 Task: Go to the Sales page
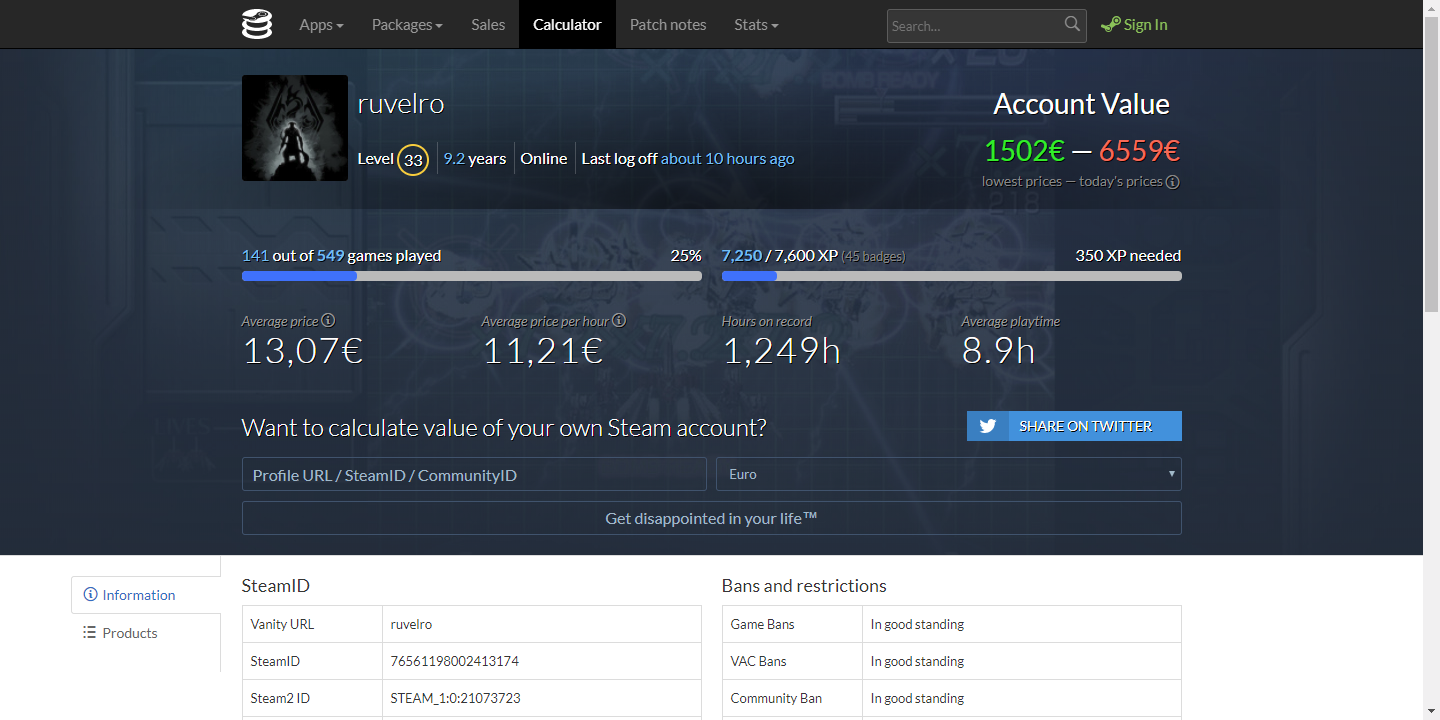[488, 24]
